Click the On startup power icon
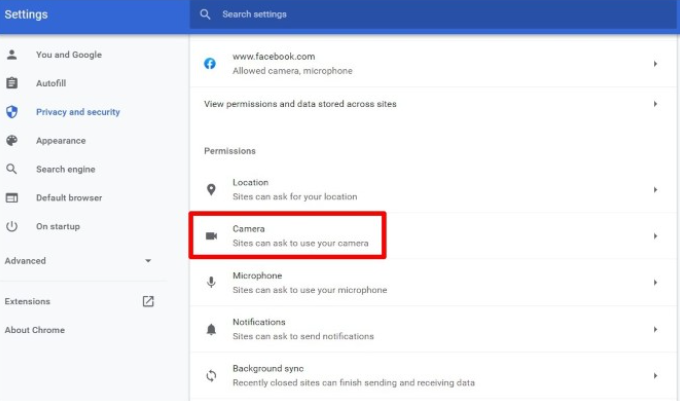This screenshot has height=401, width=680. pos(12,226)
